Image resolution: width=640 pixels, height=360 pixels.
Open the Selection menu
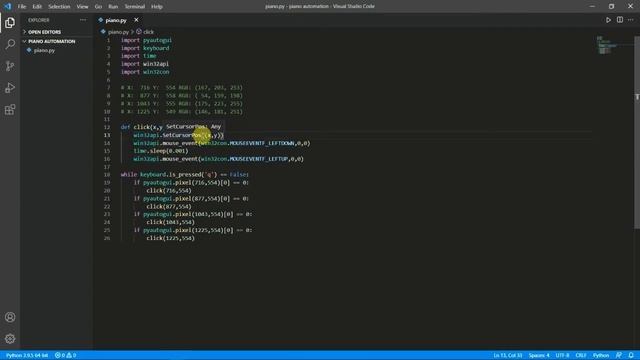59,7
